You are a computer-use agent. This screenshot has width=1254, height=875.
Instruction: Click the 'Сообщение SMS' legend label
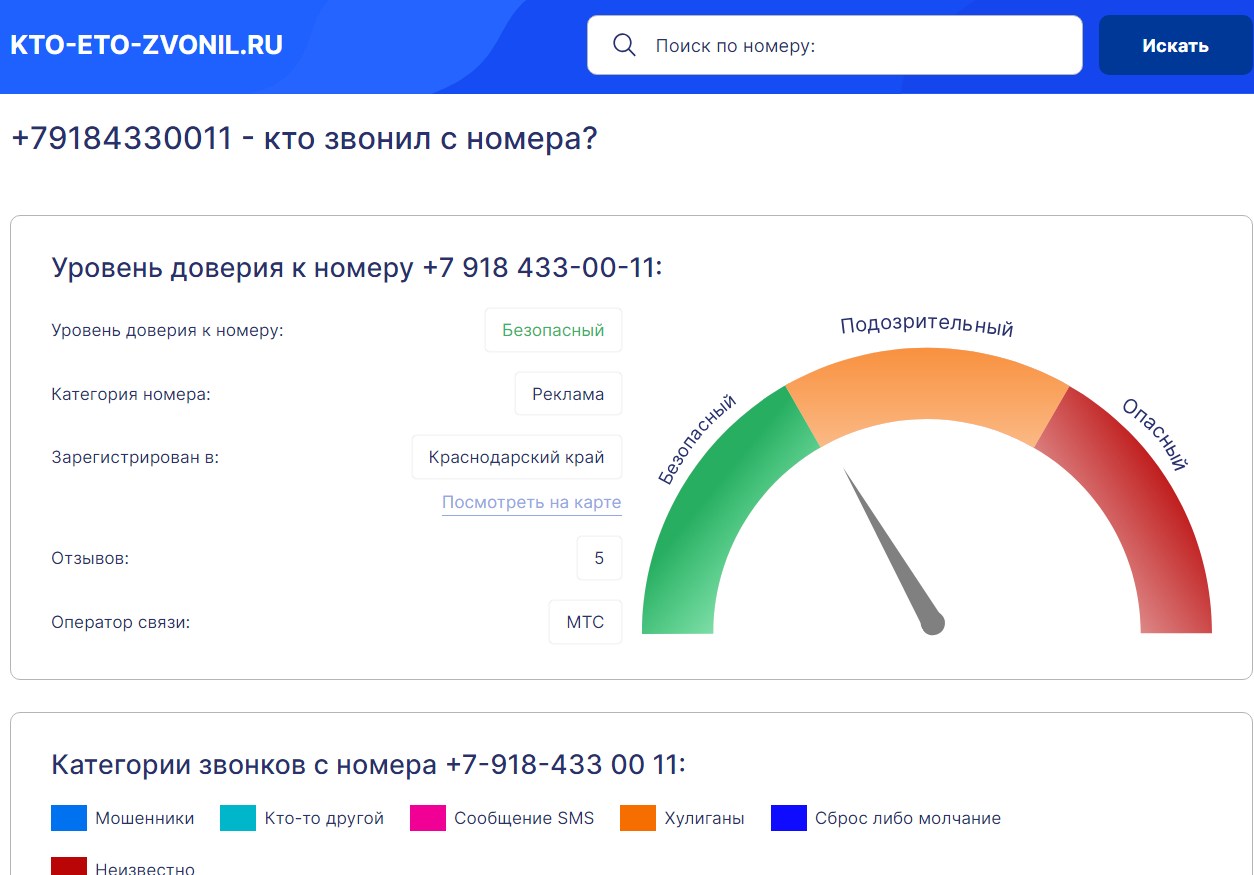tap(524, 818)
